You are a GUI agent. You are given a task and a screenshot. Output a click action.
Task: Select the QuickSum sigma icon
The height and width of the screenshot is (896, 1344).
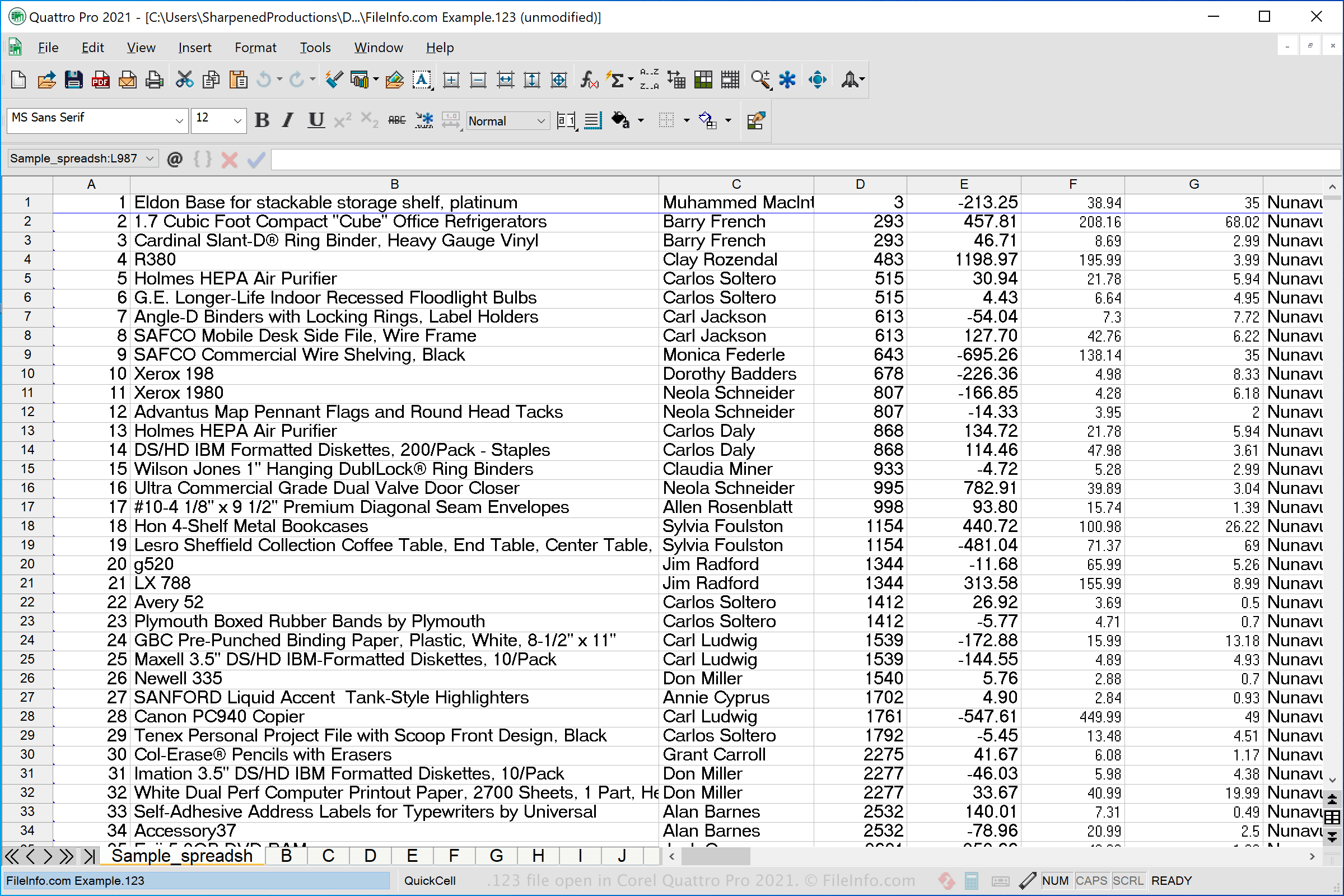point(616,80)
